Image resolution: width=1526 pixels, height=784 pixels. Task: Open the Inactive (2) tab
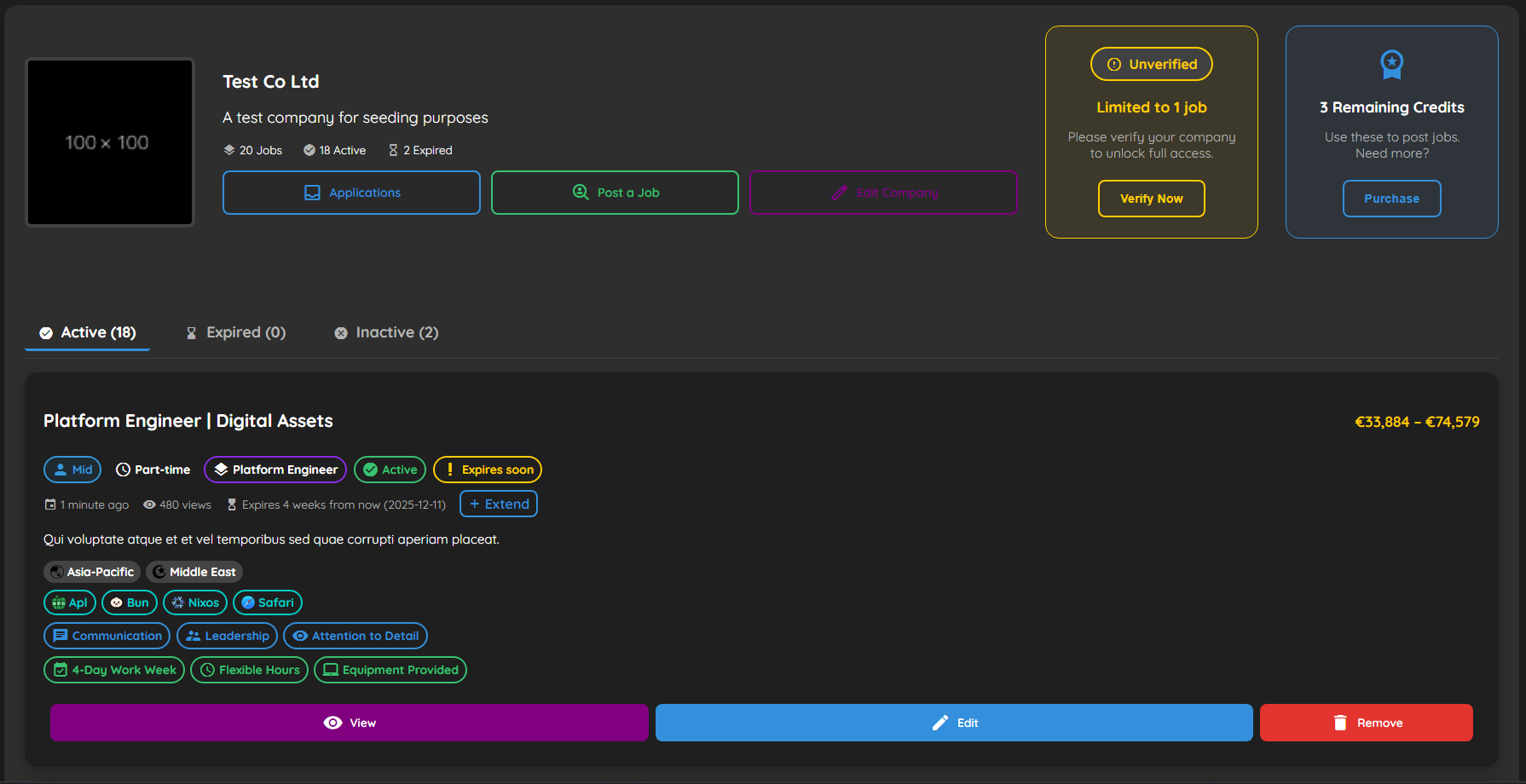click(386, 332)
